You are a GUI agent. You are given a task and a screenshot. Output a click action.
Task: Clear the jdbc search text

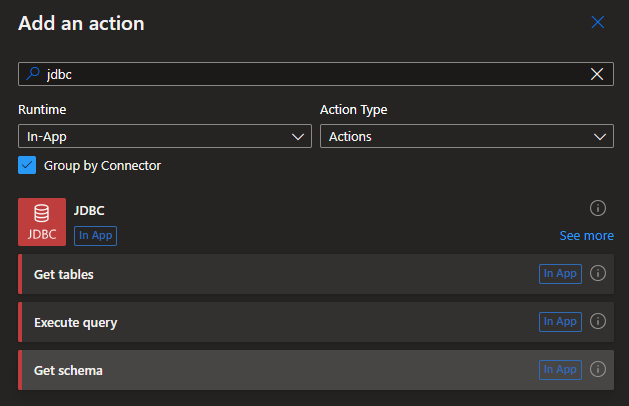tap(598, 74)
